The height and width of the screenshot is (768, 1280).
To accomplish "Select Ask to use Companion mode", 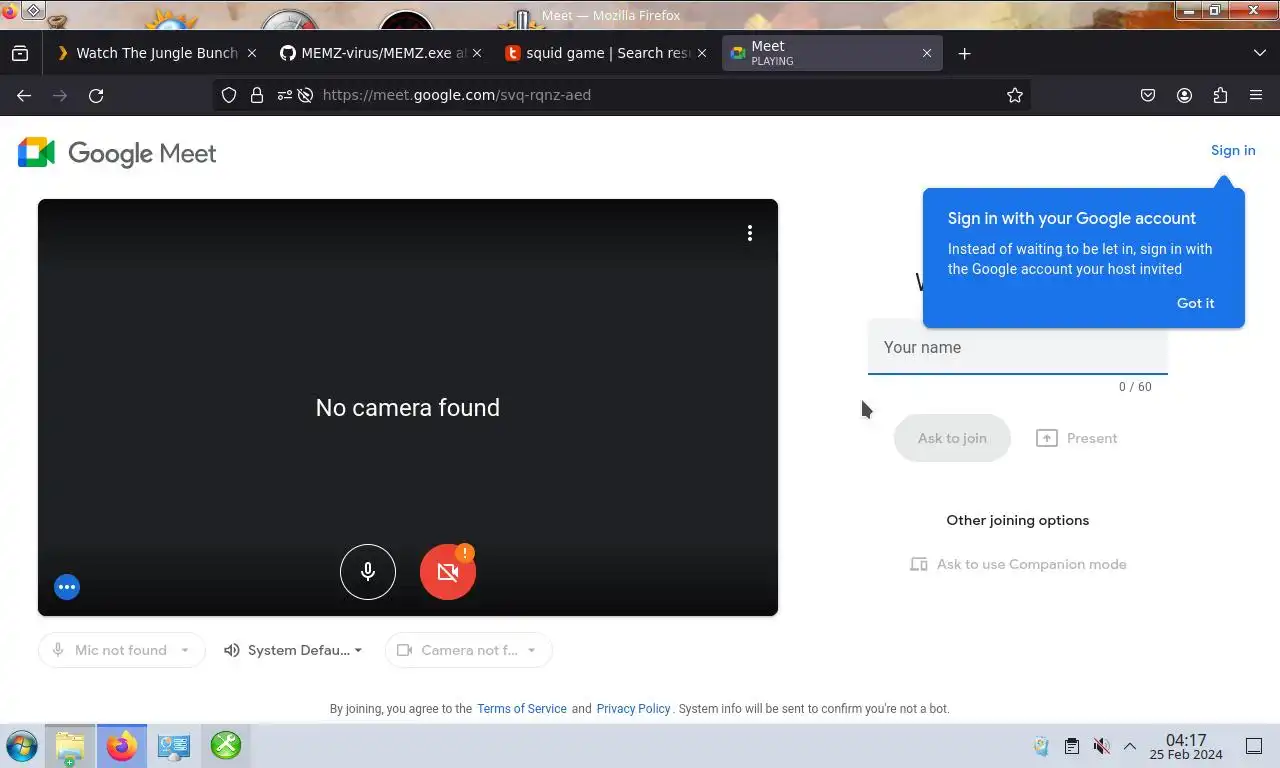I will tap(1018, 564).
